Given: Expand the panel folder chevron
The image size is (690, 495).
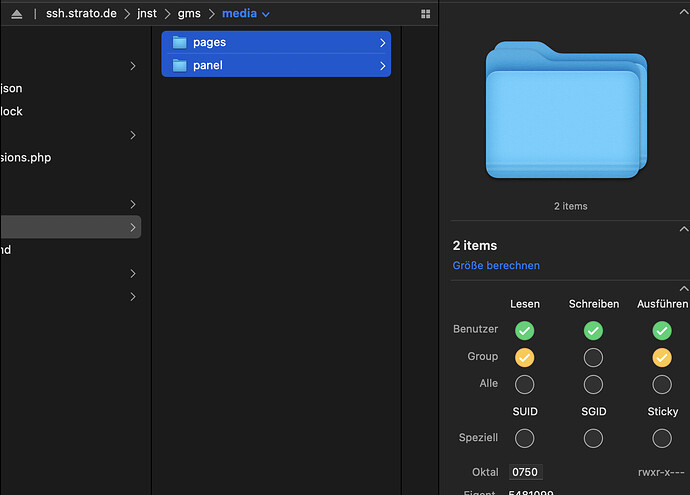Looking at the screenshot, I should coord(382,66).
